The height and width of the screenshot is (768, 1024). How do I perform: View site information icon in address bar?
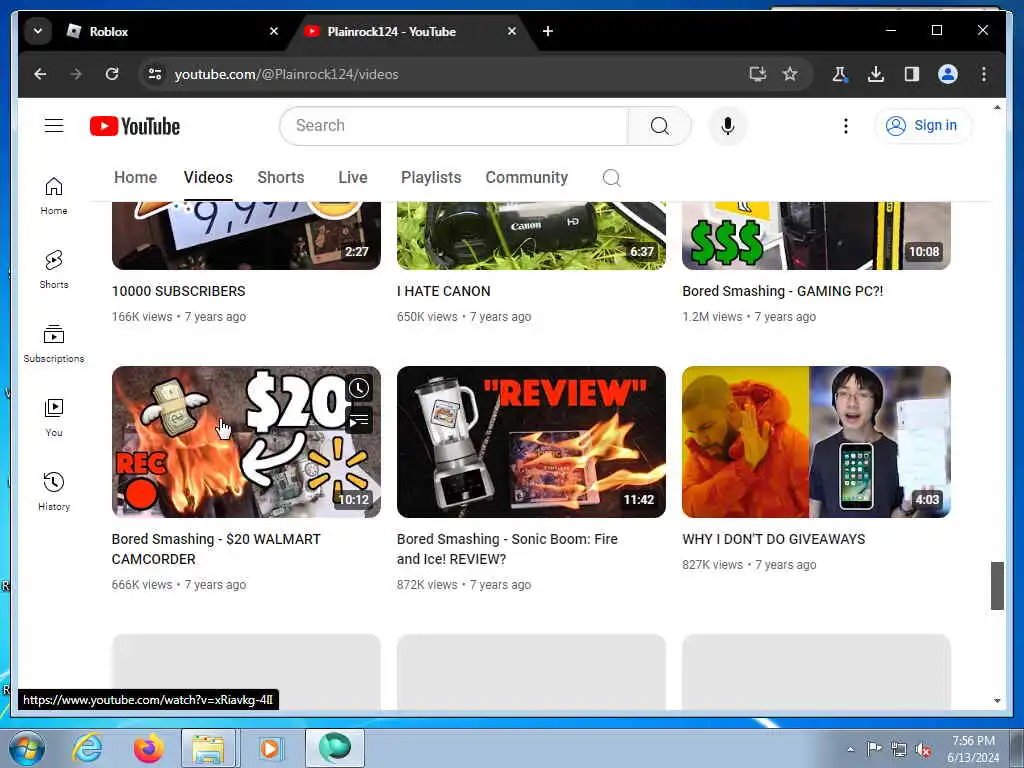(x=155, y=74)
